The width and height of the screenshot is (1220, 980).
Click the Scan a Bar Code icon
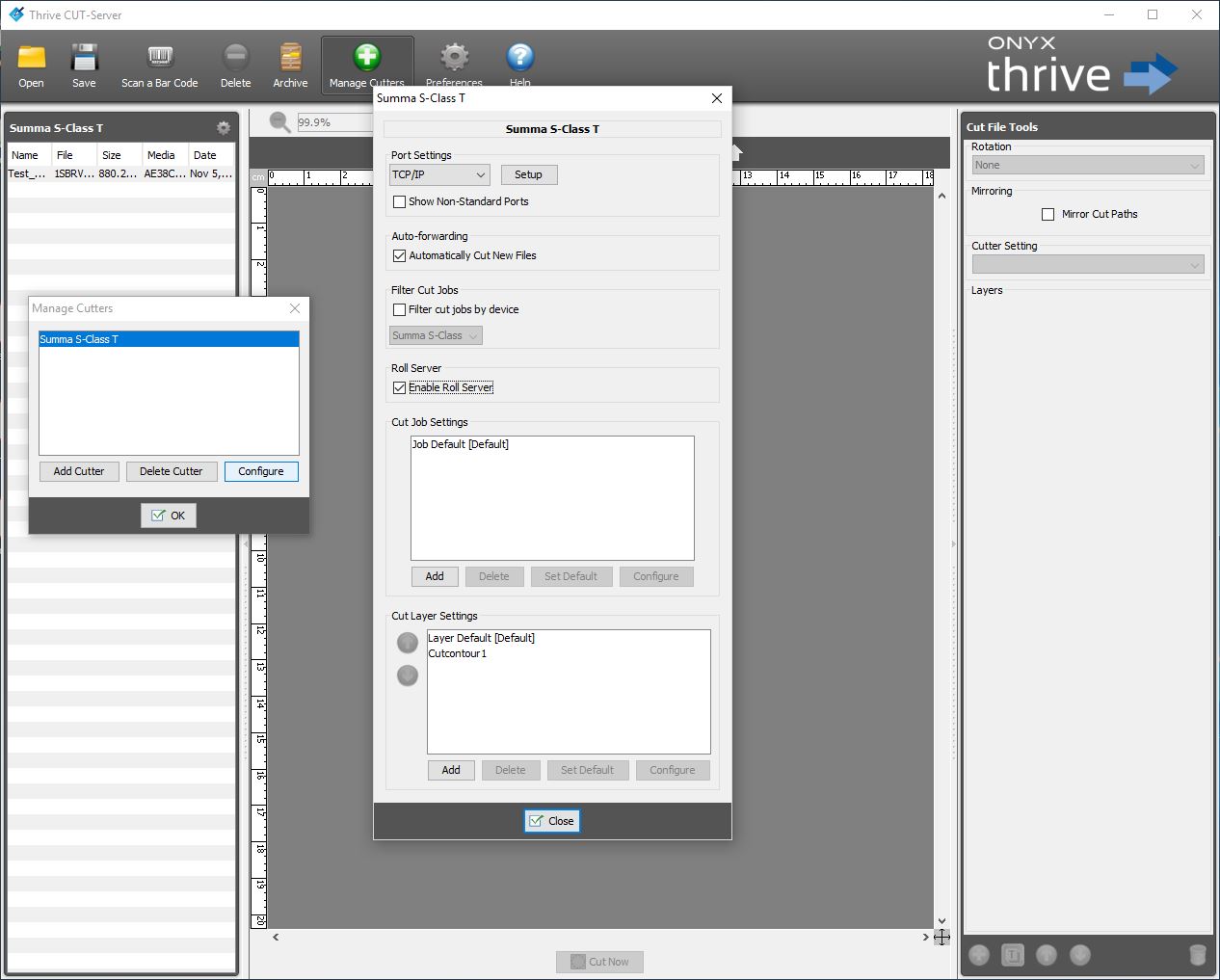coord(160,58)
